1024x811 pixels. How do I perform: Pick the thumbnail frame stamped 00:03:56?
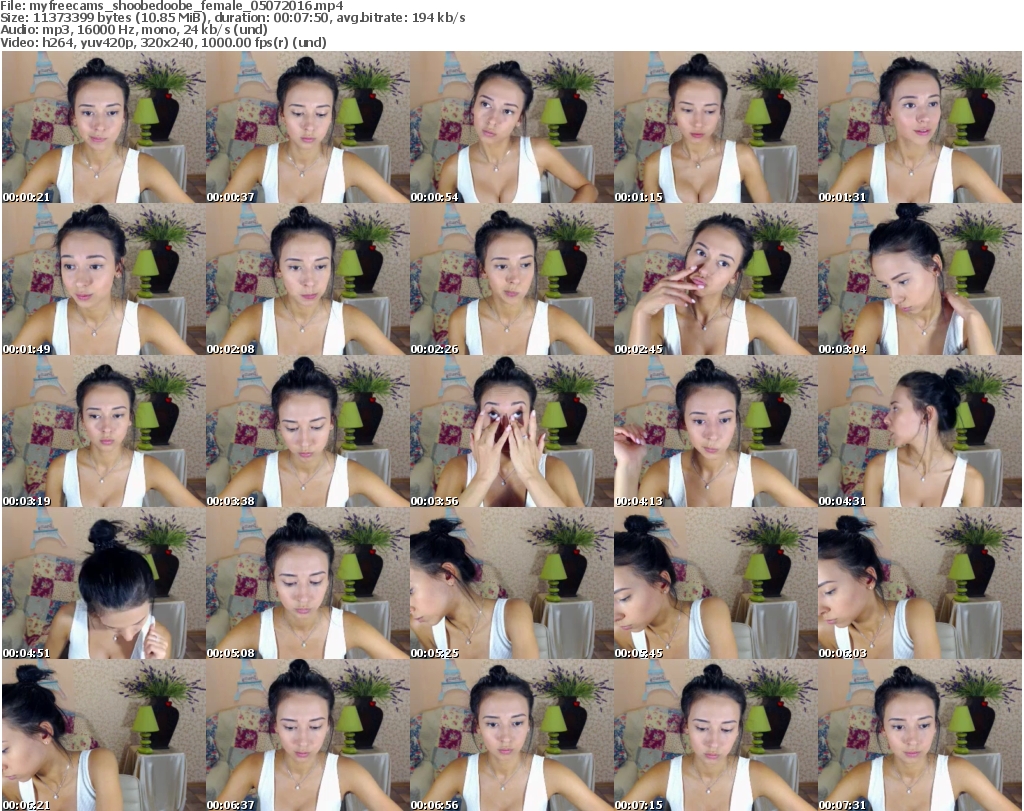tap(511, 432)
